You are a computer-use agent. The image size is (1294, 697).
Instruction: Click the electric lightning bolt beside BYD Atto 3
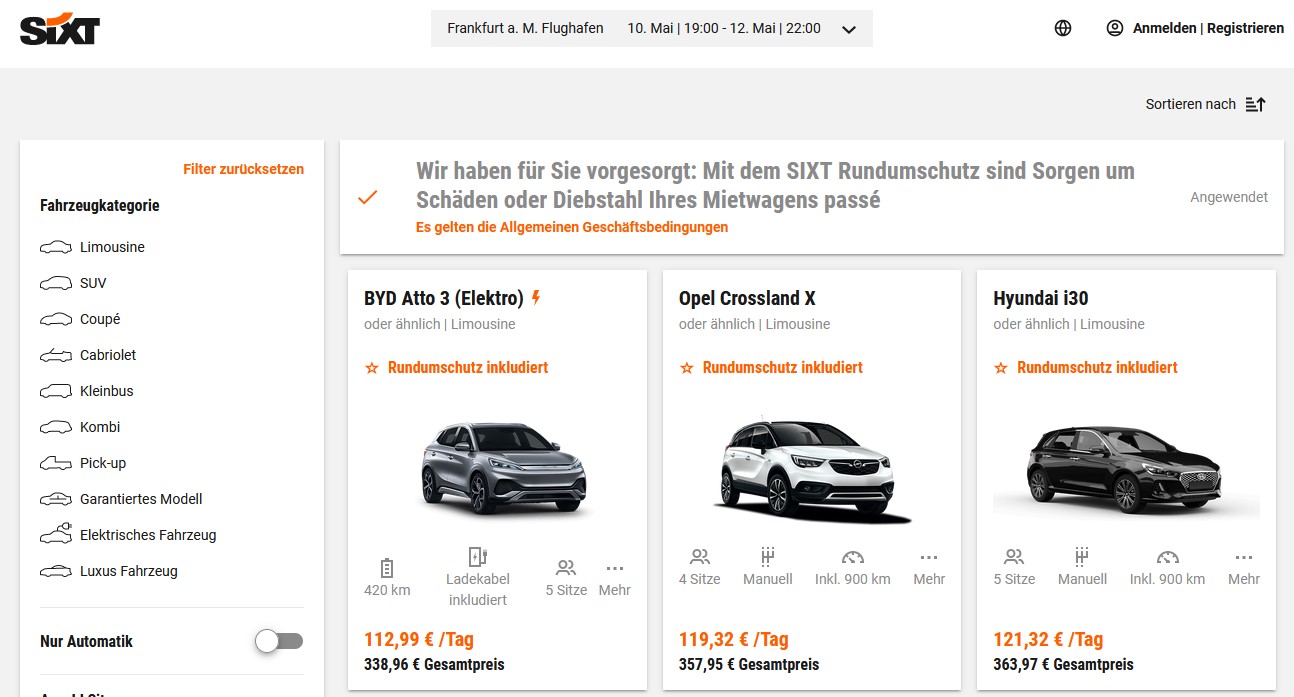point(536,297)
